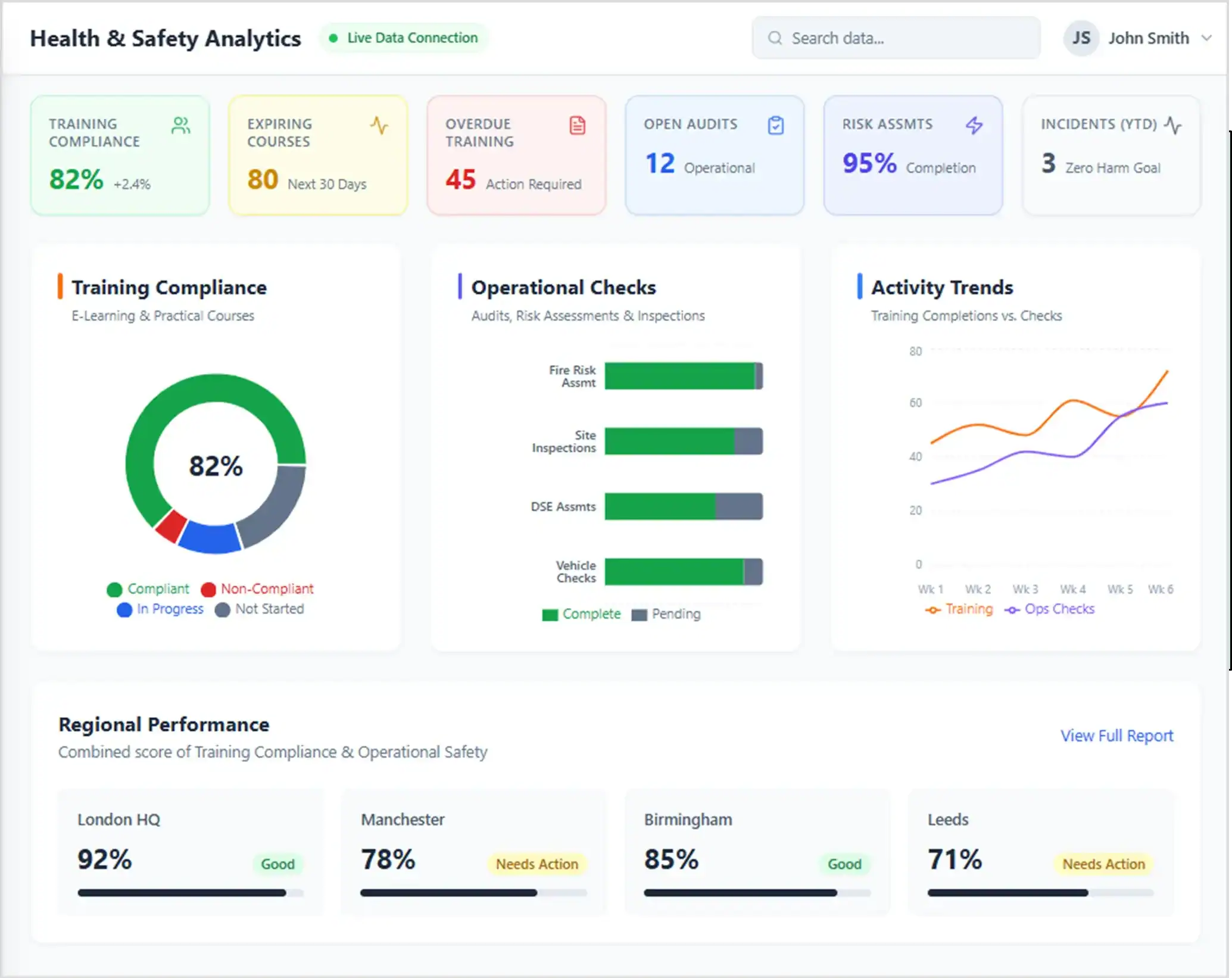
Task: Click the people icon on Training Compliance card
Action: pos(180,126)
